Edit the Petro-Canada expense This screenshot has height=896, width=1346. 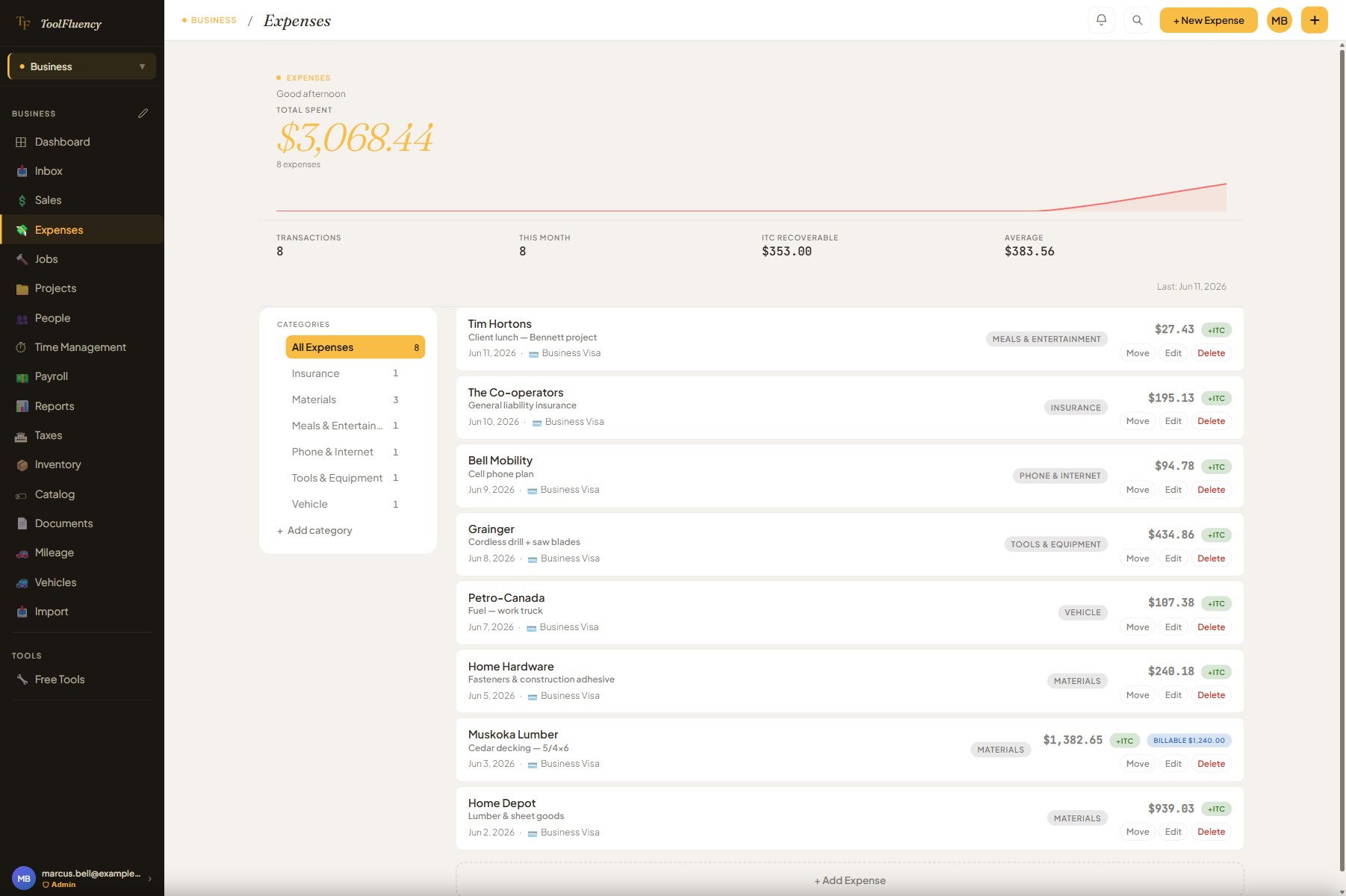point(1173,627)
